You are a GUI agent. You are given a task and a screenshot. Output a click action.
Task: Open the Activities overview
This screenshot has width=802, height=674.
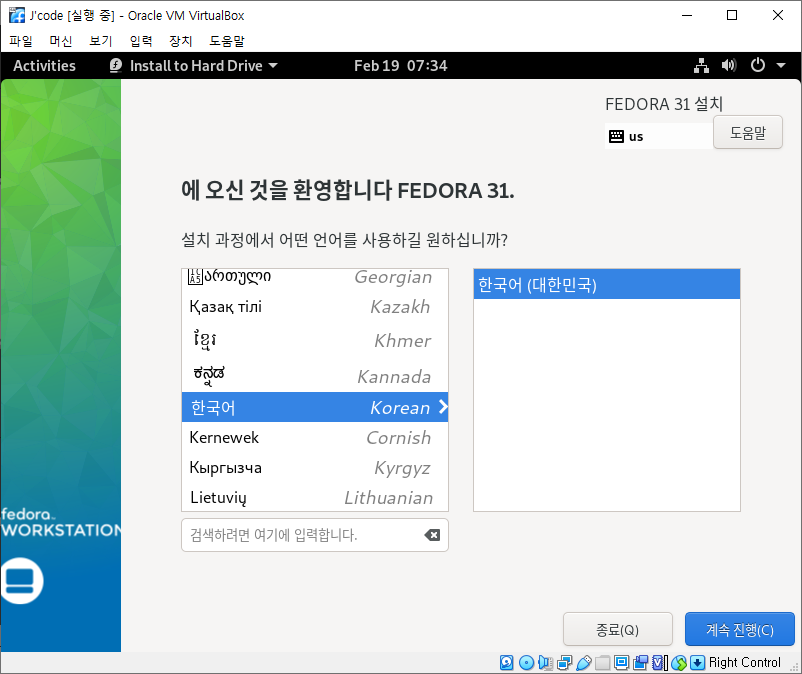[x=44, y=65]
